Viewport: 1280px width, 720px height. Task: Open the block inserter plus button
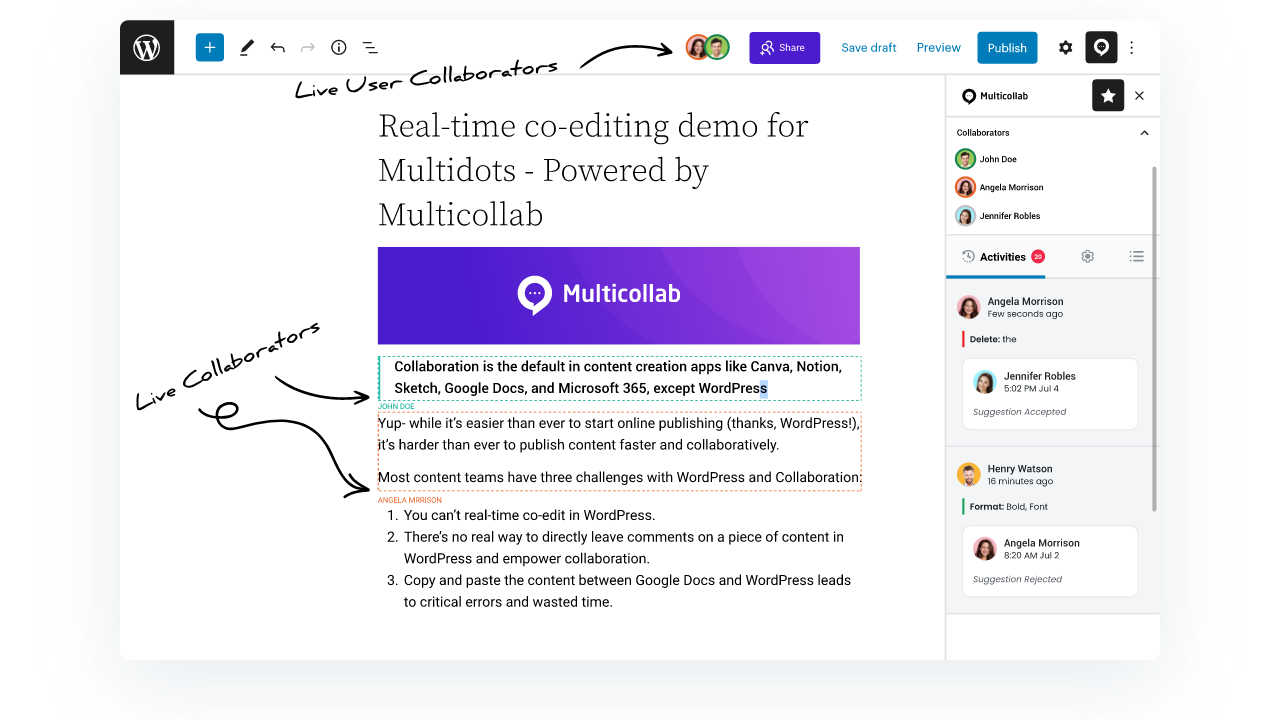coord(209,47)
